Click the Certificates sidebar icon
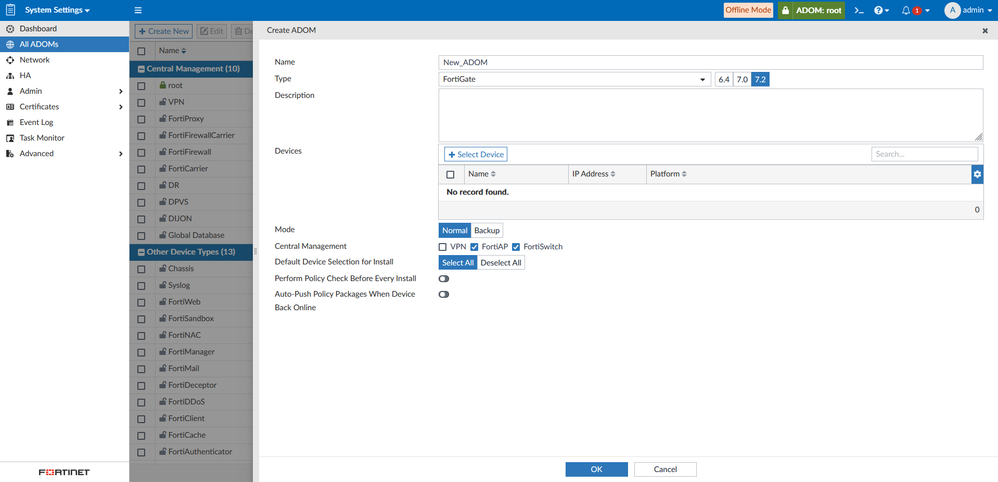Viewport: 998px width, 482px height. [10, 106]
